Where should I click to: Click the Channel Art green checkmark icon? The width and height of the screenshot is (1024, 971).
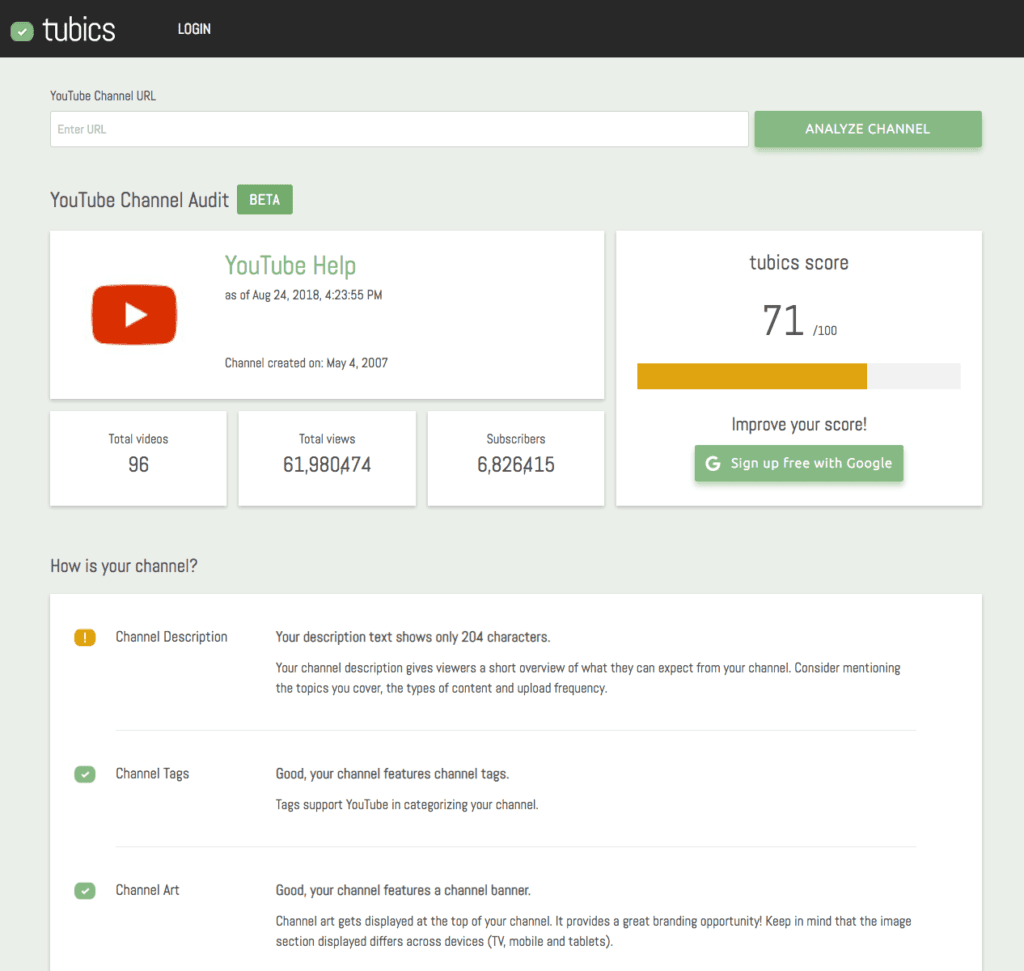pos(85,891)
